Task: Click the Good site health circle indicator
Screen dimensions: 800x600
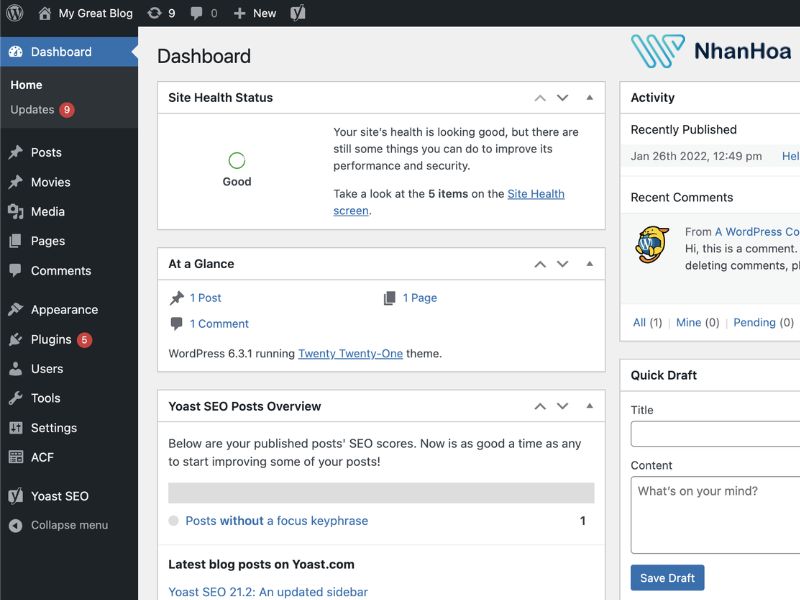Action: [237, 161]
